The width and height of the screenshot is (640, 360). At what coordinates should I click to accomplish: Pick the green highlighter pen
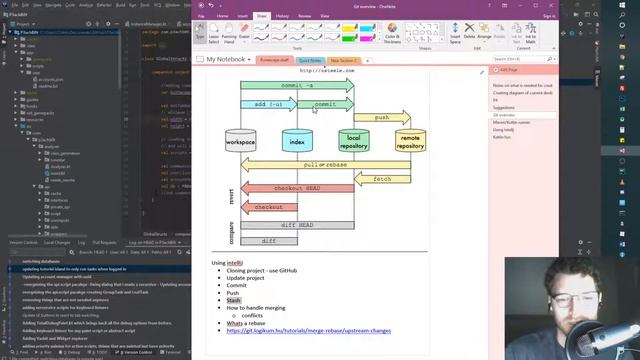(x=350, y=38)
